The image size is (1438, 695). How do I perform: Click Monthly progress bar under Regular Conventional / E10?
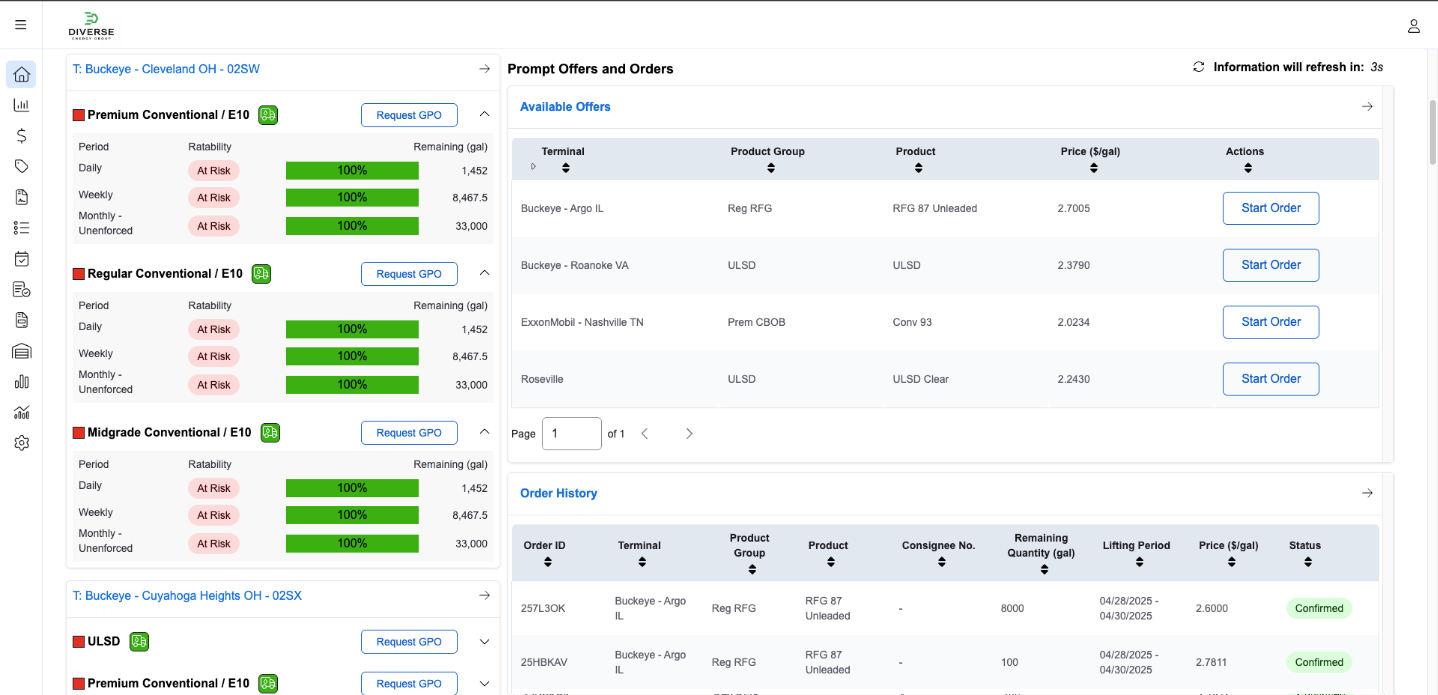click(x=352, y=384)
